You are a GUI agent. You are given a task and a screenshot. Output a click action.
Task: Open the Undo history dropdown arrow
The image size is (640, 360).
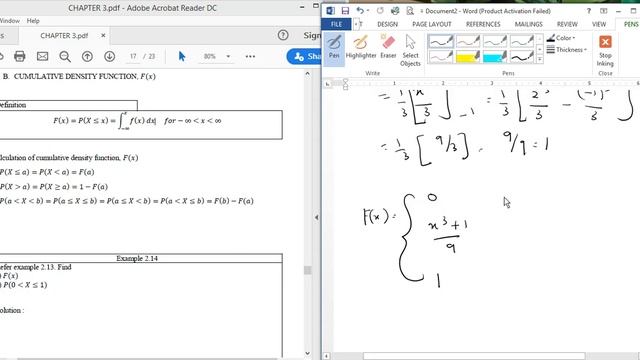[368, 11]
